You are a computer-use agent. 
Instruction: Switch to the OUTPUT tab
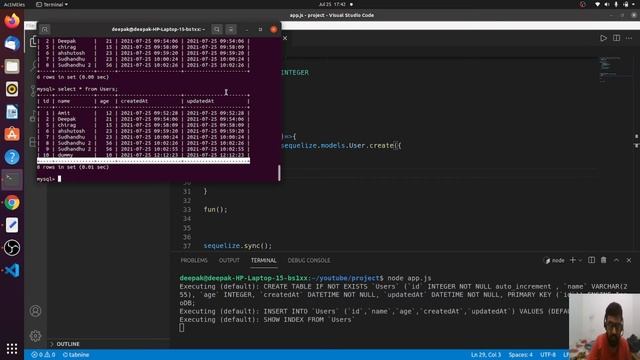(229, 260)
